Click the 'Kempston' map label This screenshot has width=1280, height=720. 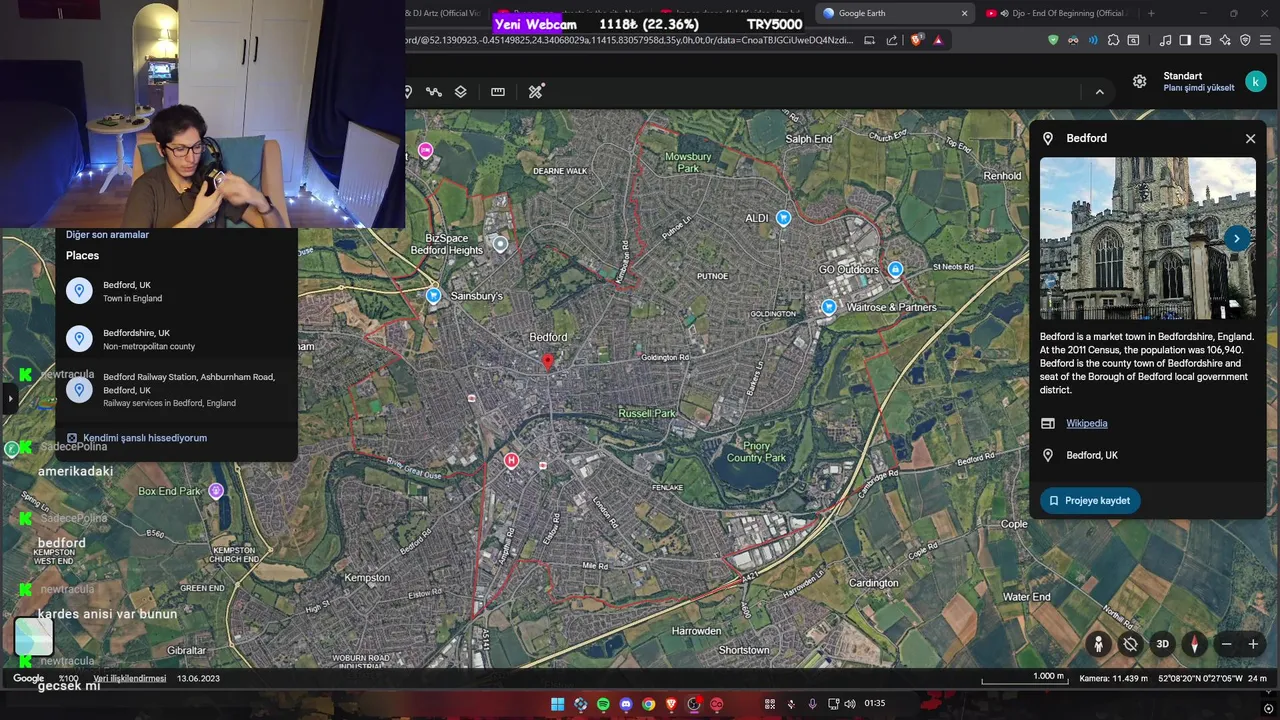click(367, 578)
